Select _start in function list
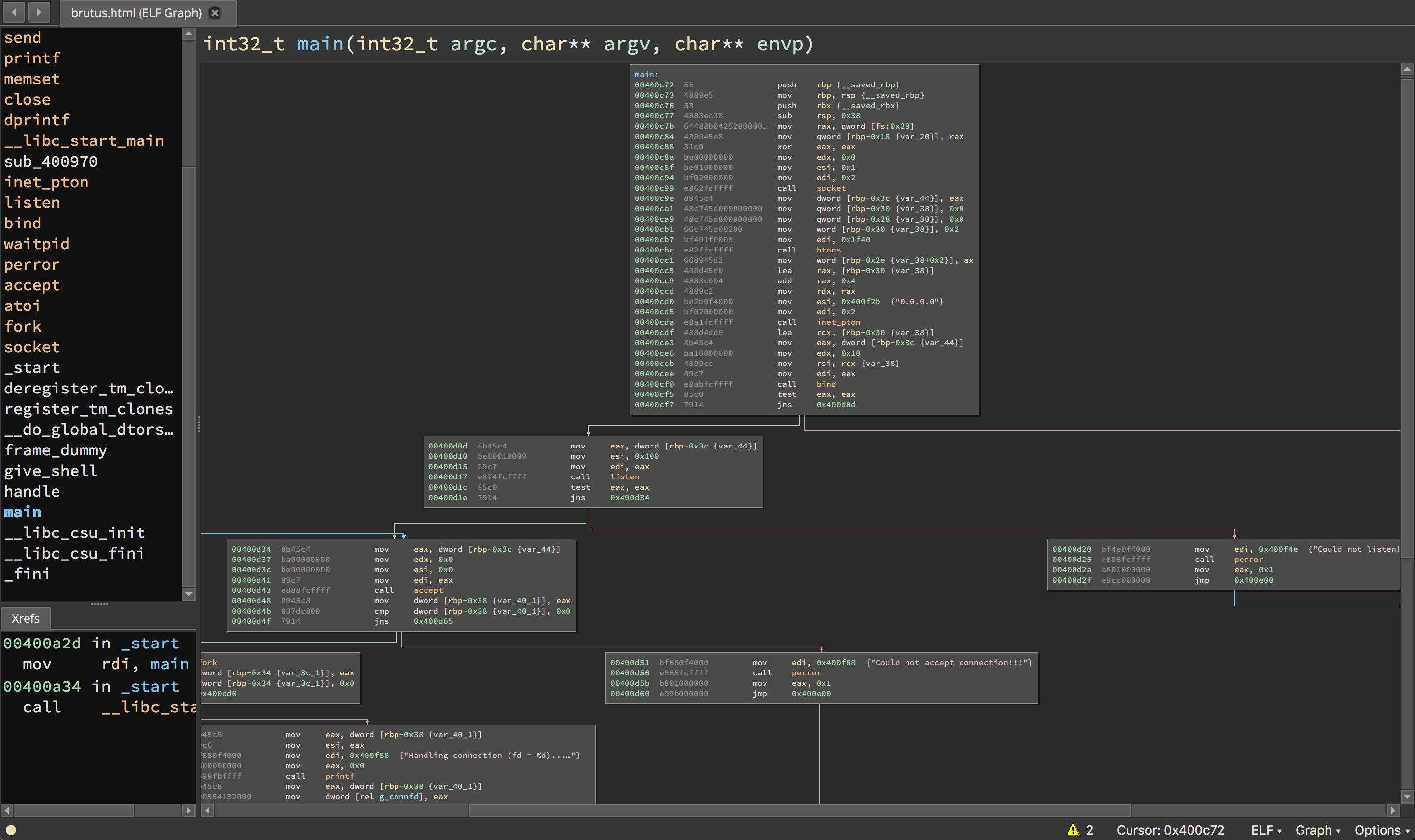Image resolution: width=1415 pixels, height=840 pixels. click(x=32, y=368)
